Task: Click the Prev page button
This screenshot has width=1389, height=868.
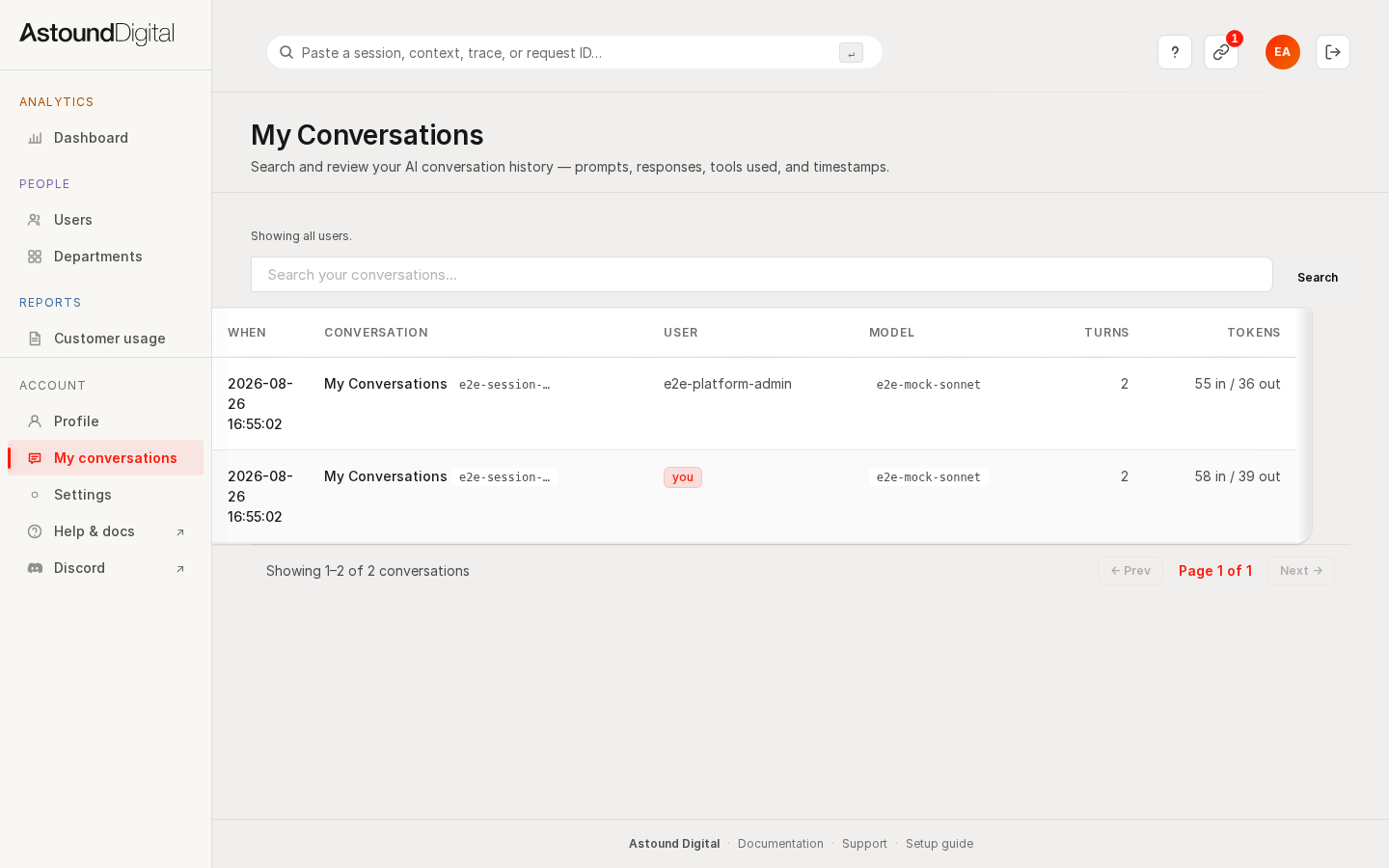Action: [1130, 571]
